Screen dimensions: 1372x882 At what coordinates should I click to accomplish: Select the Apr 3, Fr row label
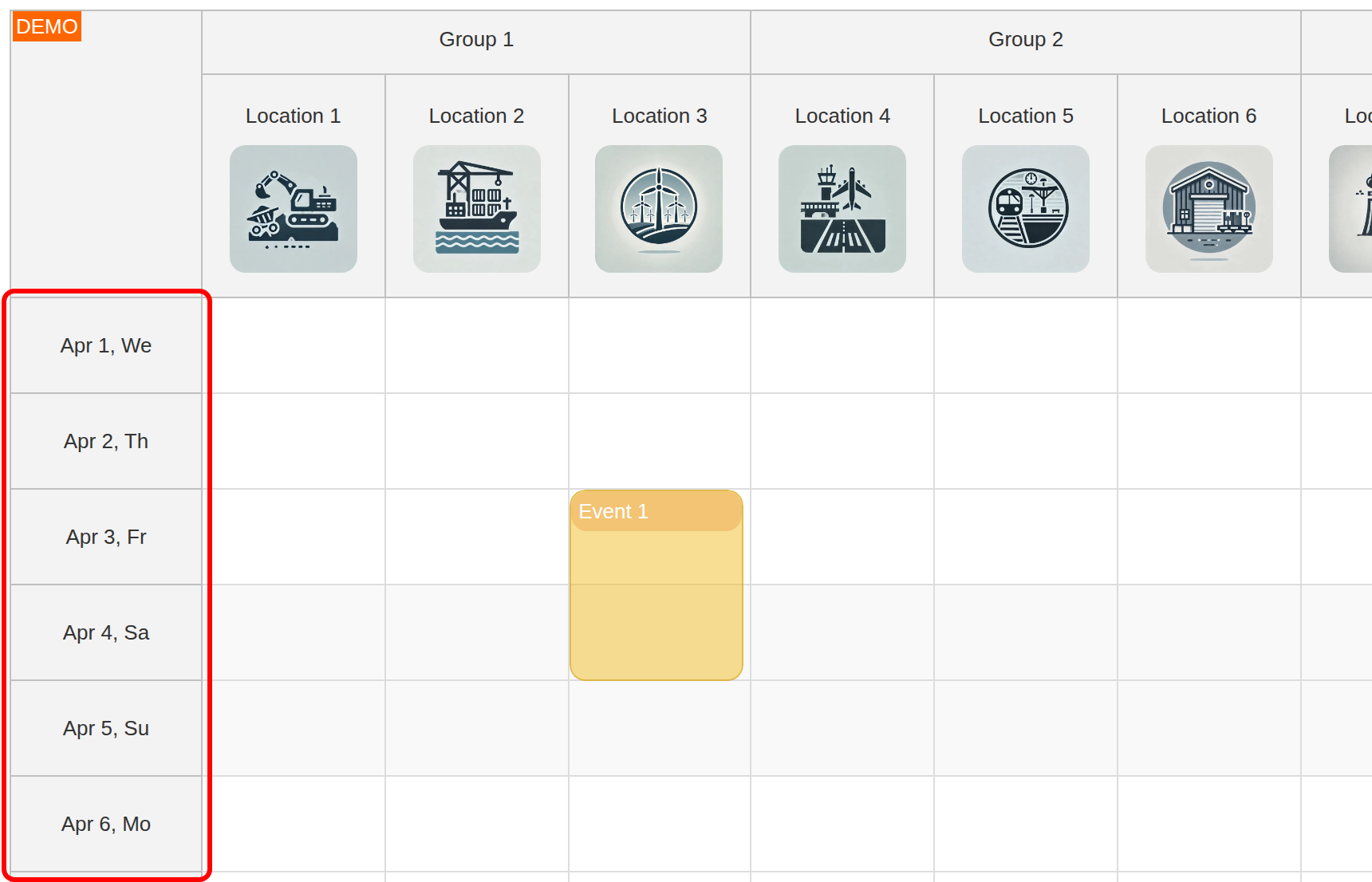tap(106, 537)
